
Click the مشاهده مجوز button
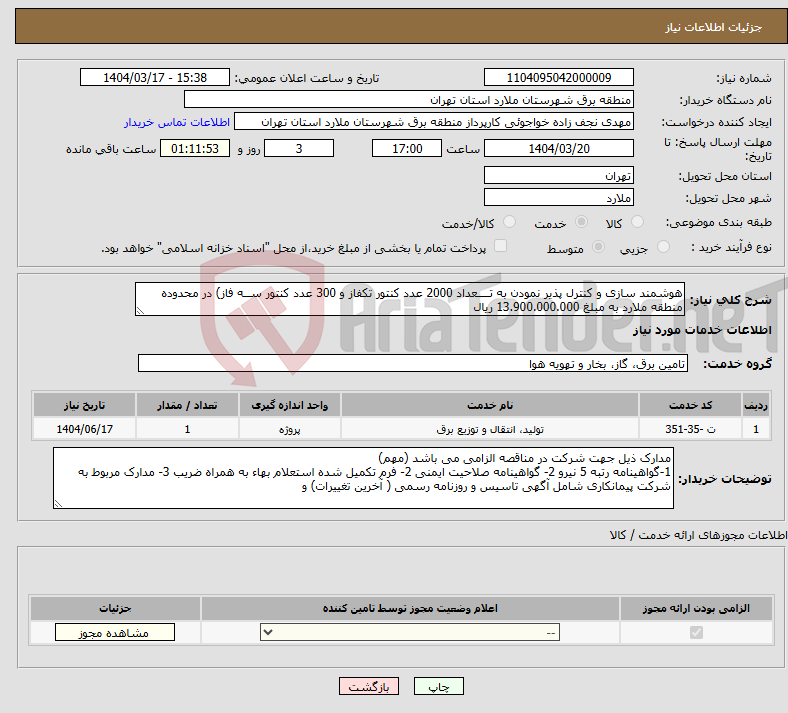[115, 633]
